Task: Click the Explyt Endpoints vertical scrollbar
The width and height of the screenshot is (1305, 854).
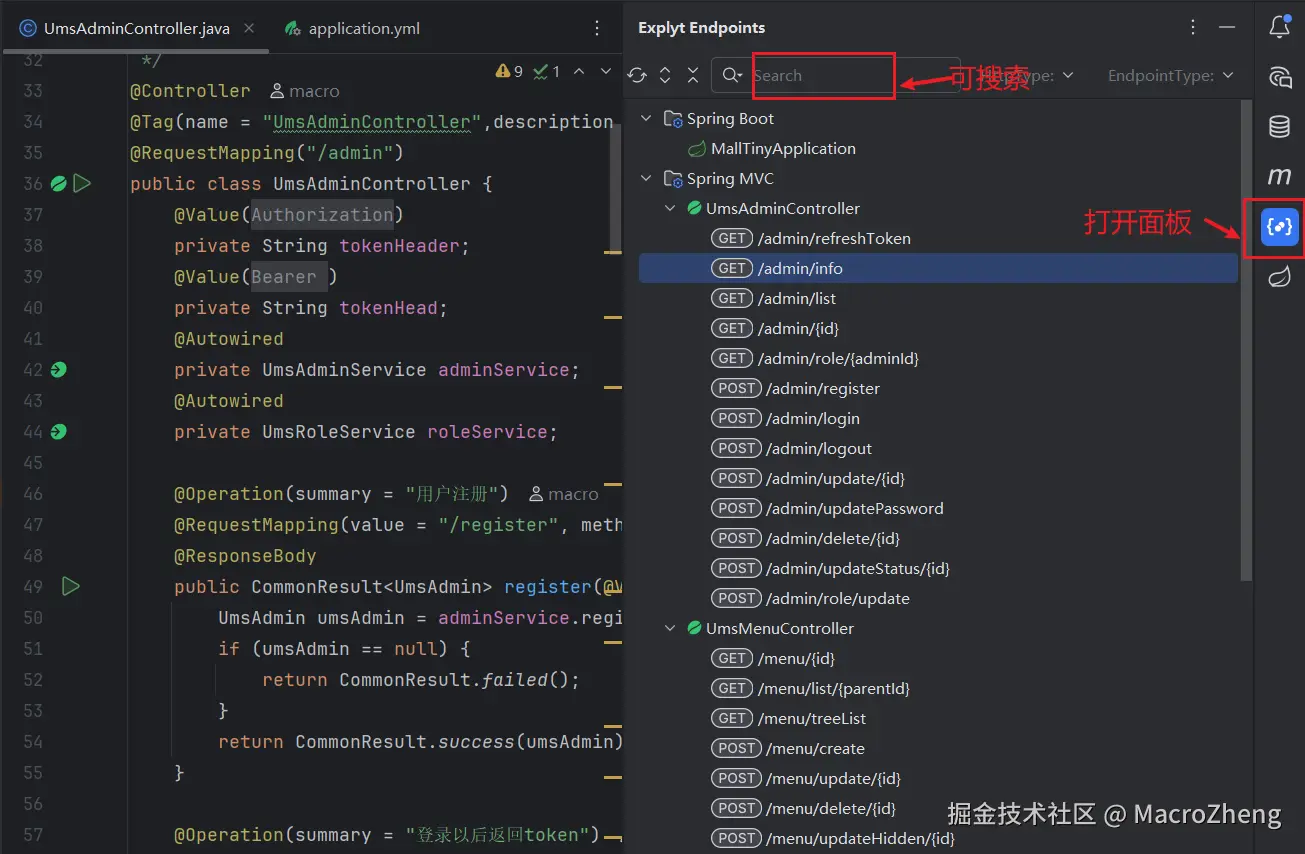Action: tap(1246, 340)
